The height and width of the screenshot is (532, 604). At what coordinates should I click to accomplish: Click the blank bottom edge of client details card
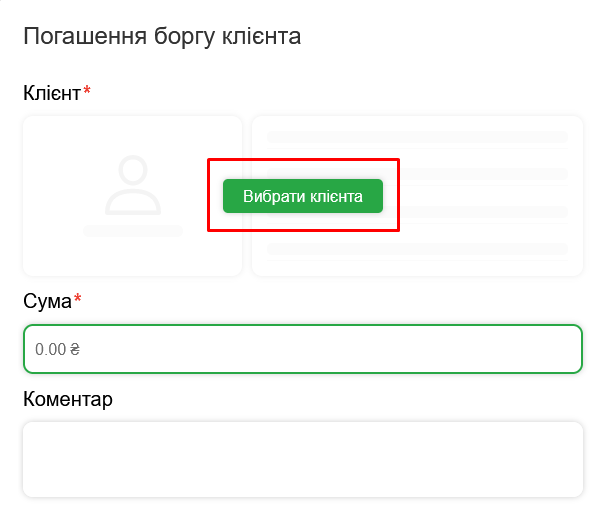(x=417, y=267)
